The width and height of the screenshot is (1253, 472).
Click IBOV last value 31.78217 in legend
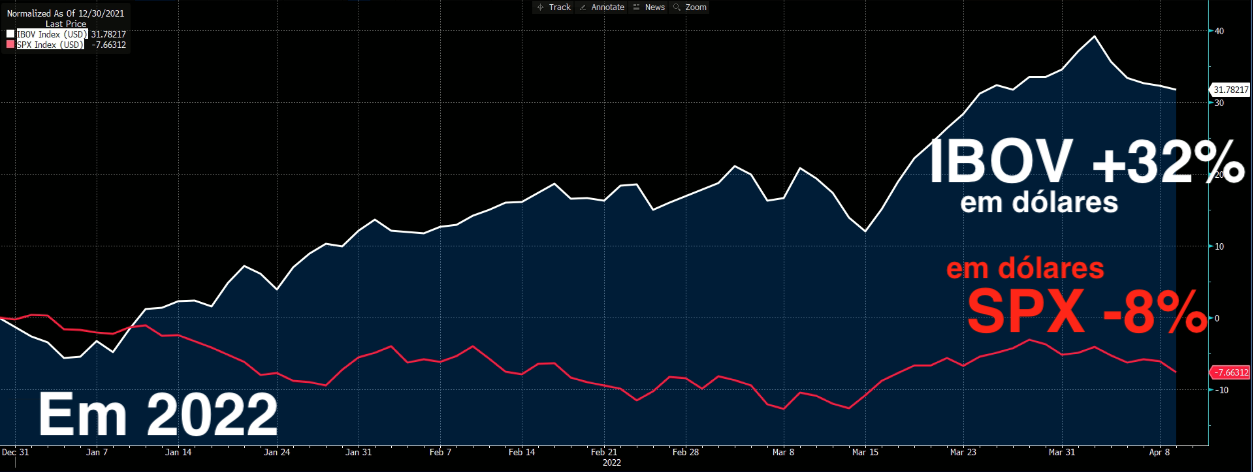click(x=107, y=34)
